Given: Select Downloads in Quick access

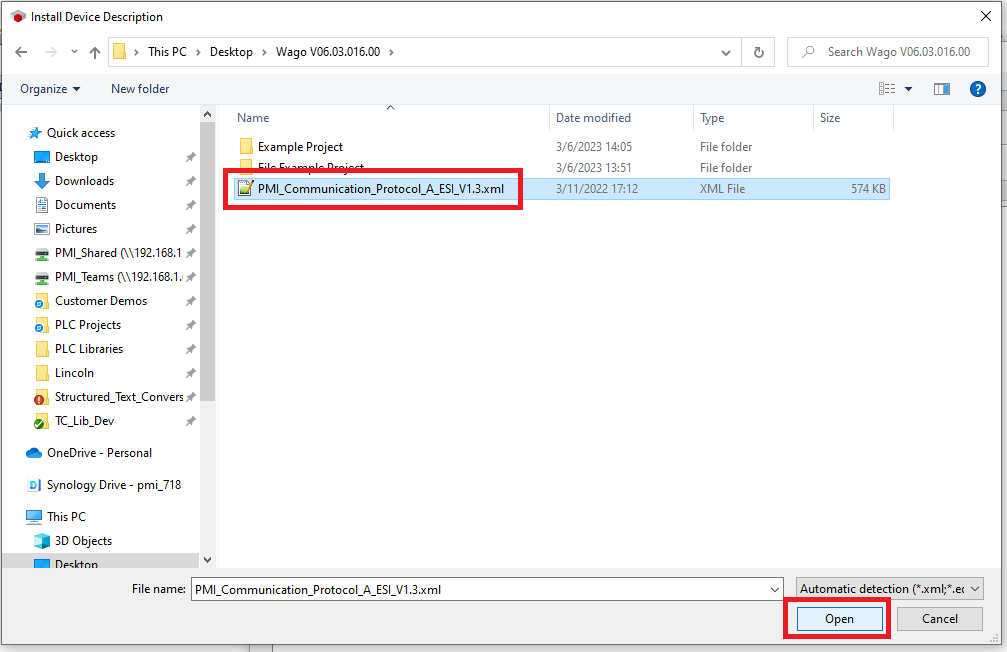Looking at the screenshot, I should click(84, 181).
